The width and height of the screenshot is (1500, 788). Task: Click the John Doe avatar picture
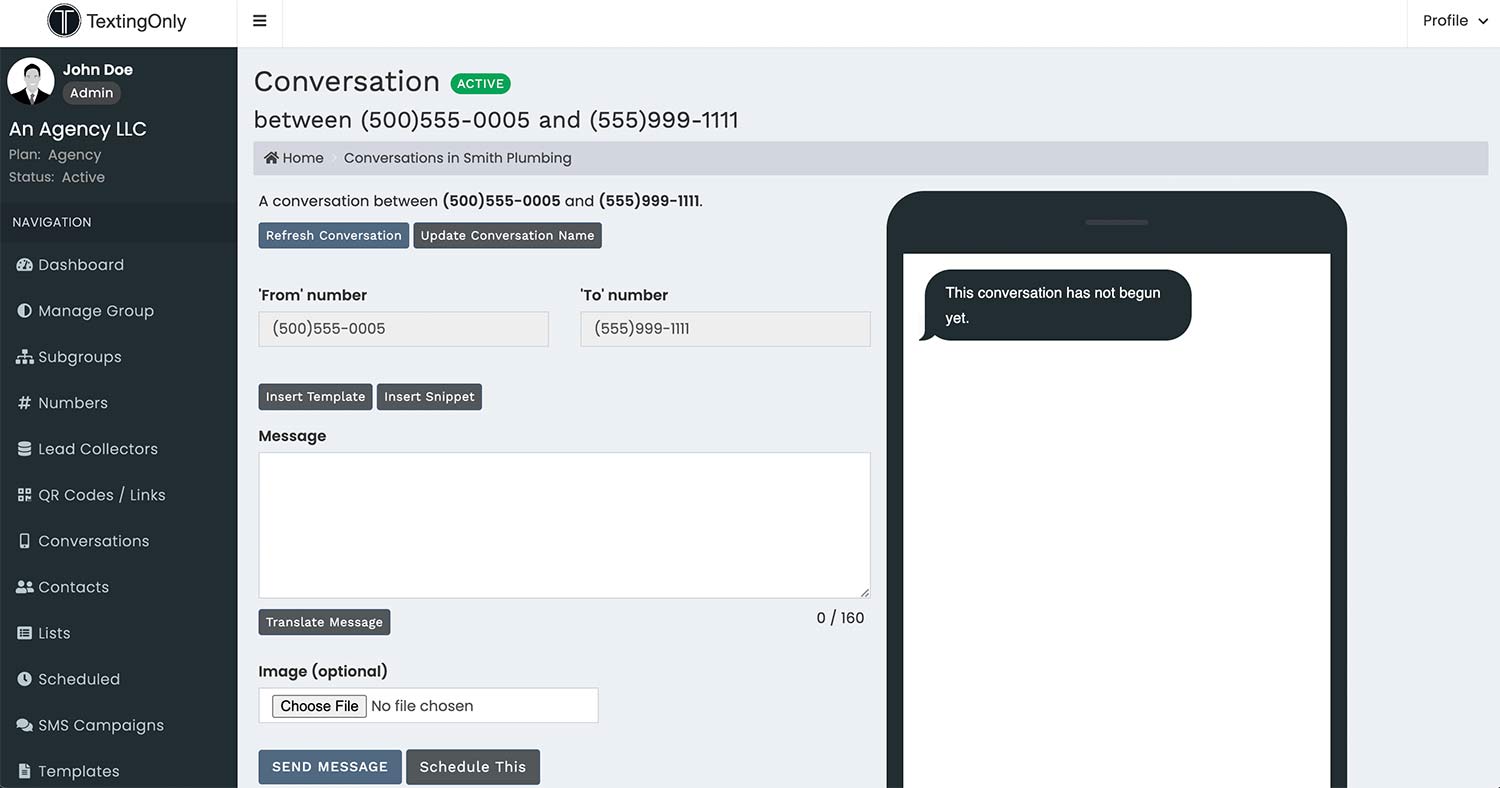[31, 81]
